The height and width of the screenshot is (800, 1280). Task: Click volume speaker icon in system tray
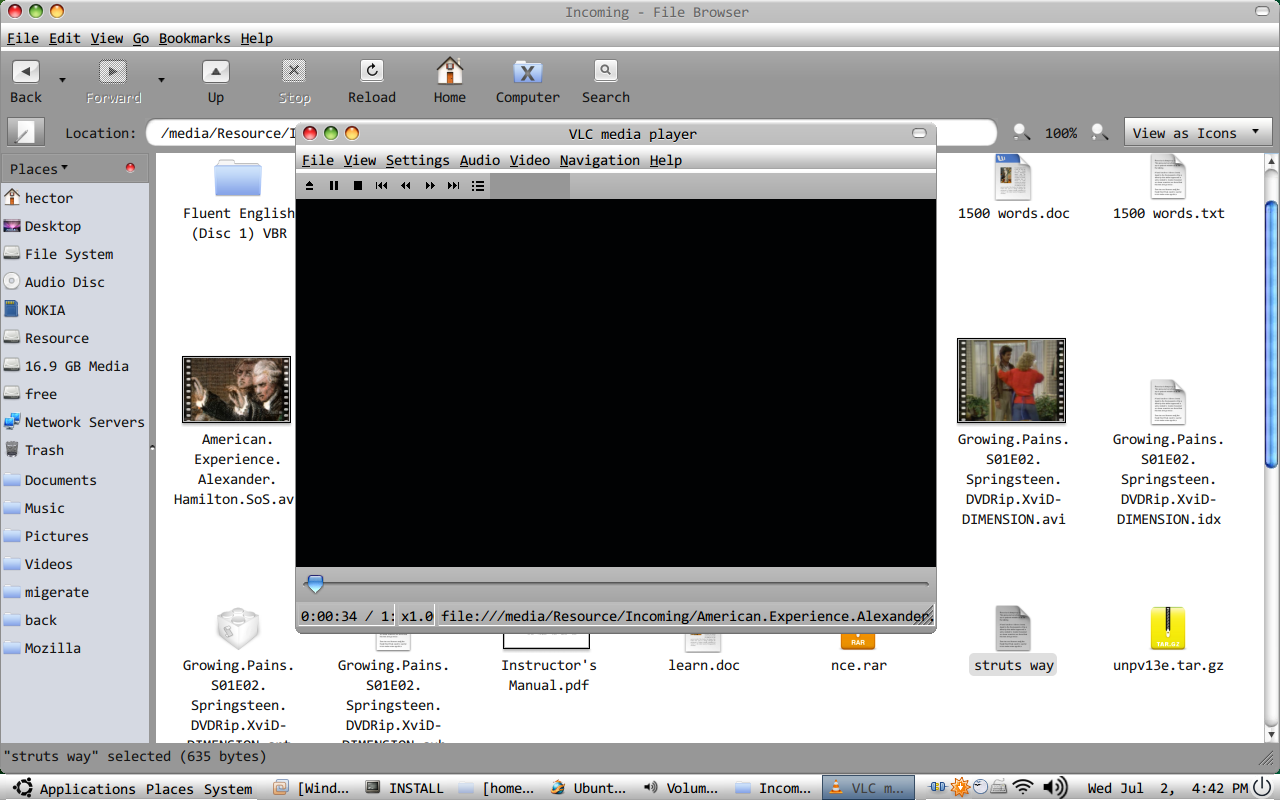click(1054, 787)
